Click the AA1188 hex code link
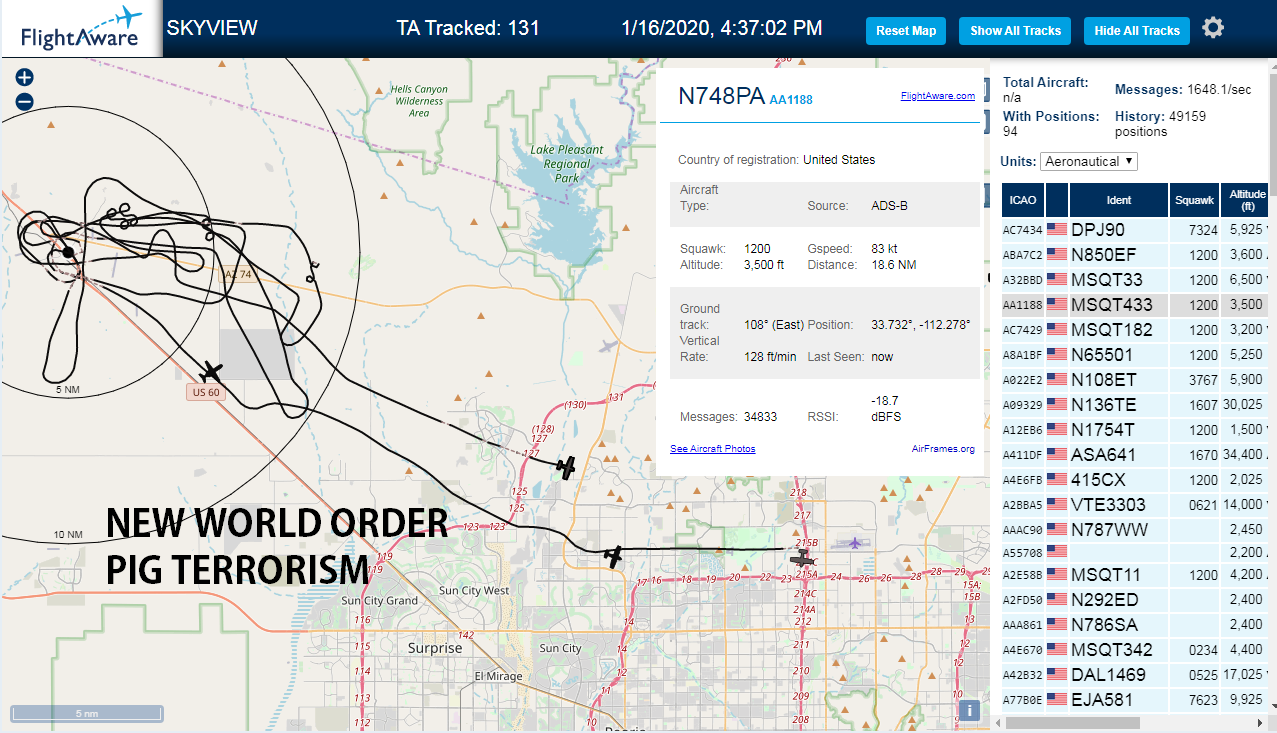The width and height of the screenshot is (1277, 733). coord(791,99)
